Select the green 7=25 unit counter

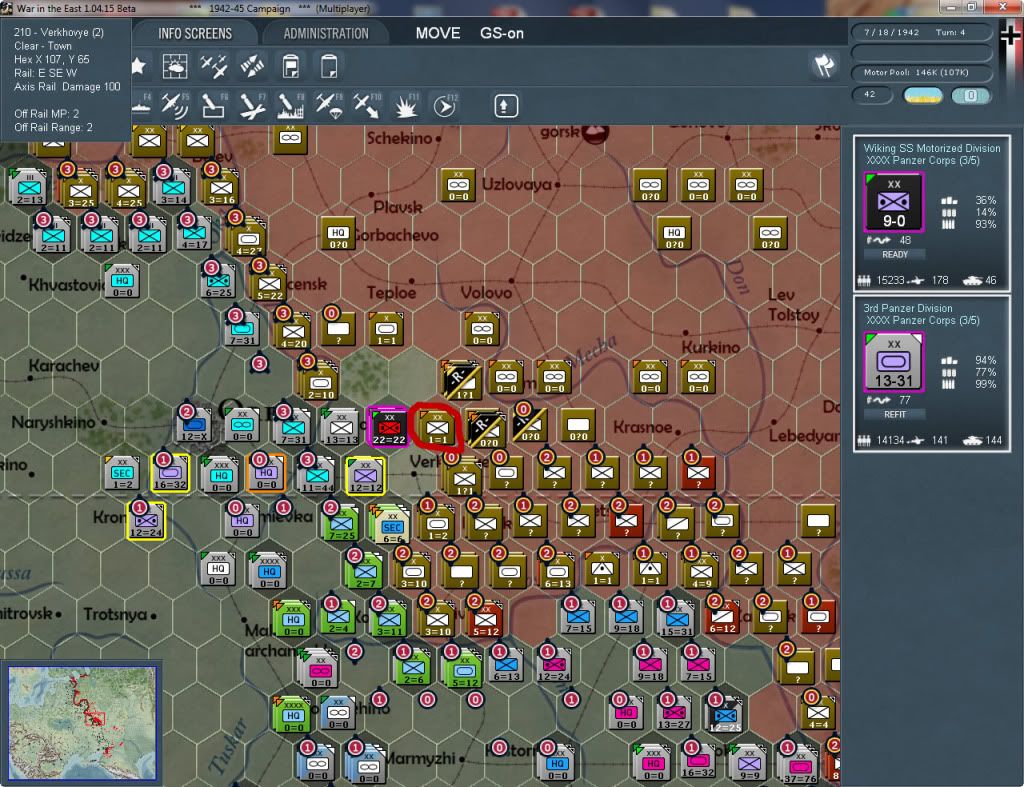click(x=341, y=524)
